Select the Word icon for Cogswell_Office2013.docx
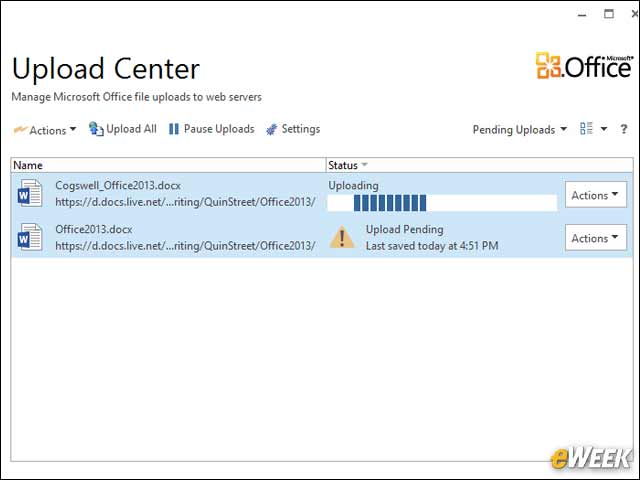Image resolution: width=640 pixels, height=480 pixels. (x=29, y=193)
